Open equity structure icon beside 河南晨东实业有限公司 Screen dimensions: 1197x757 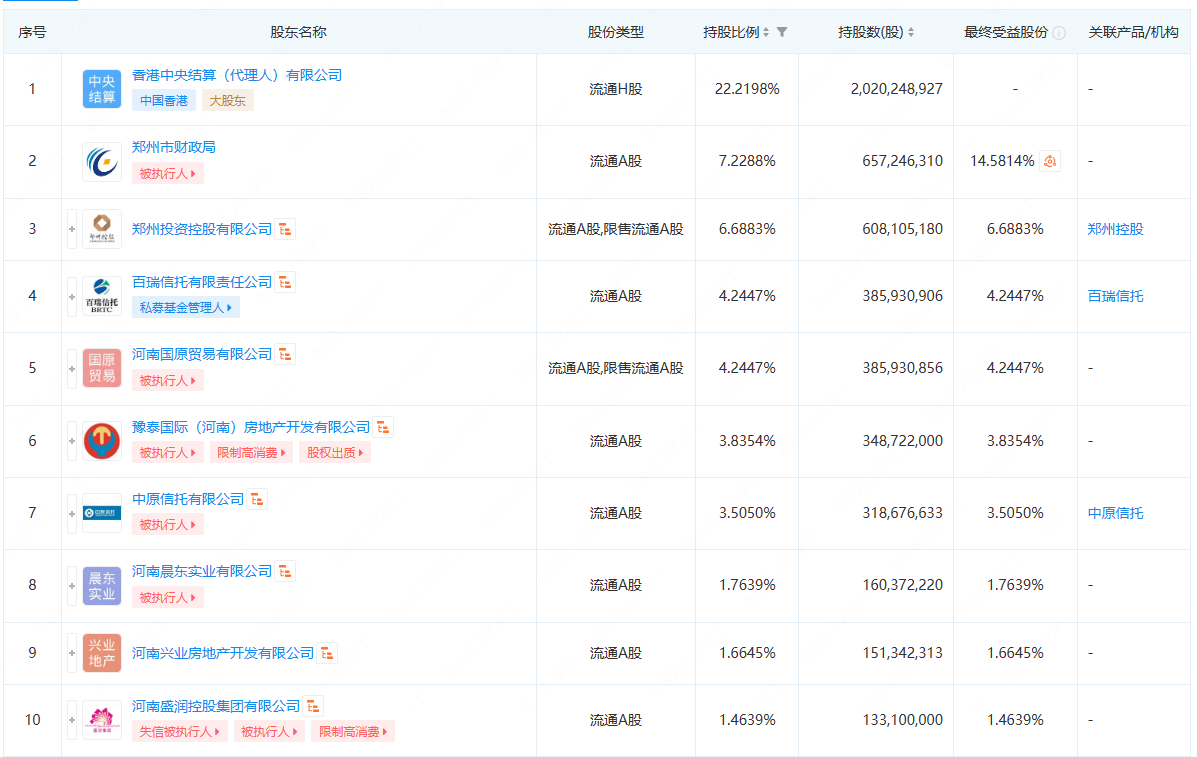(286, 572)
